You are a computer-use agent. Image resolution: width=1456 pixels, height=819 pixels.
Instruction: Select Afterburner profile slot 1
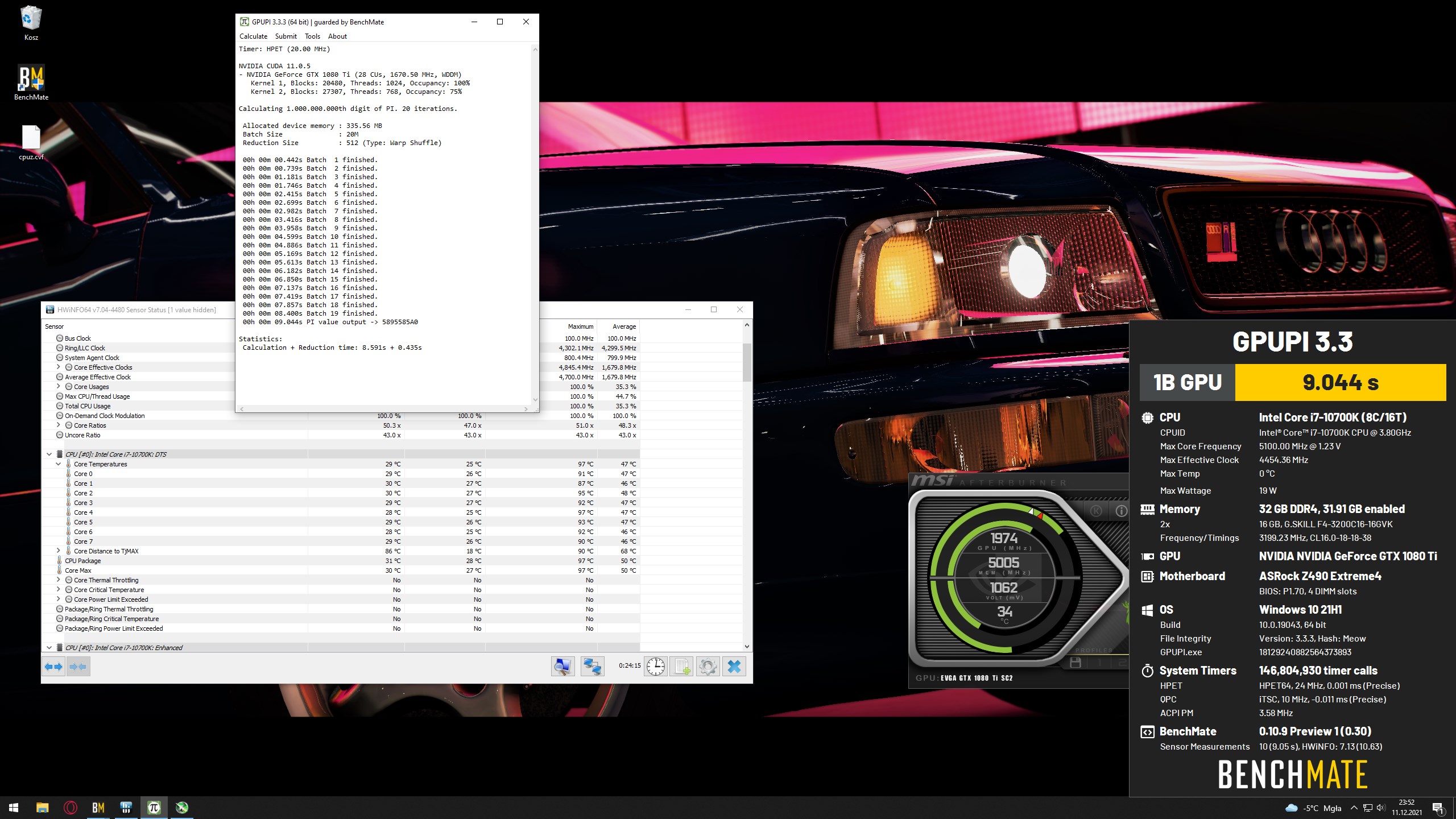[x=1099, y=663]
